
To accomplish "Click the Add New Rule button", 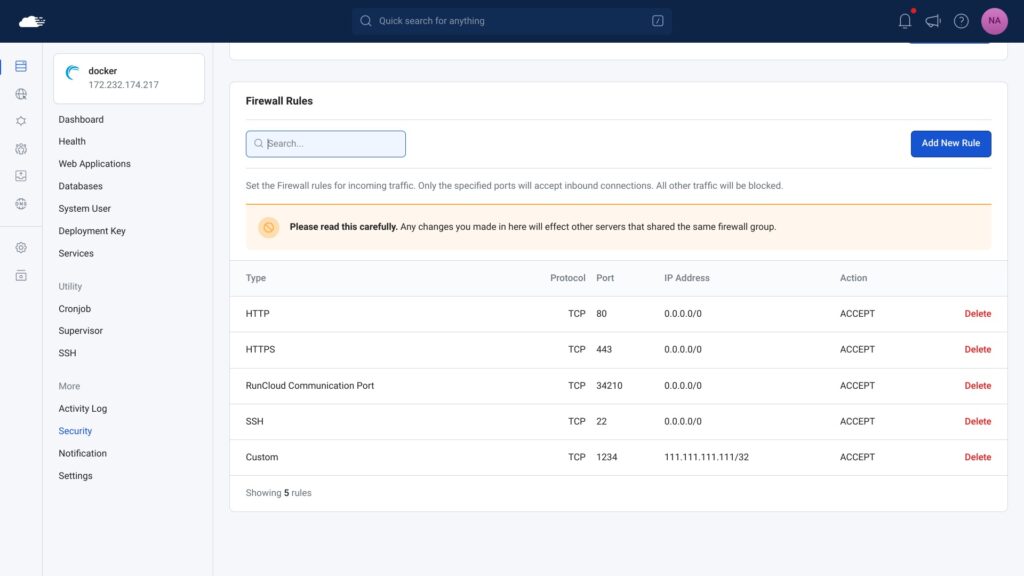I will pyautogui.click(x=950, y=143).
